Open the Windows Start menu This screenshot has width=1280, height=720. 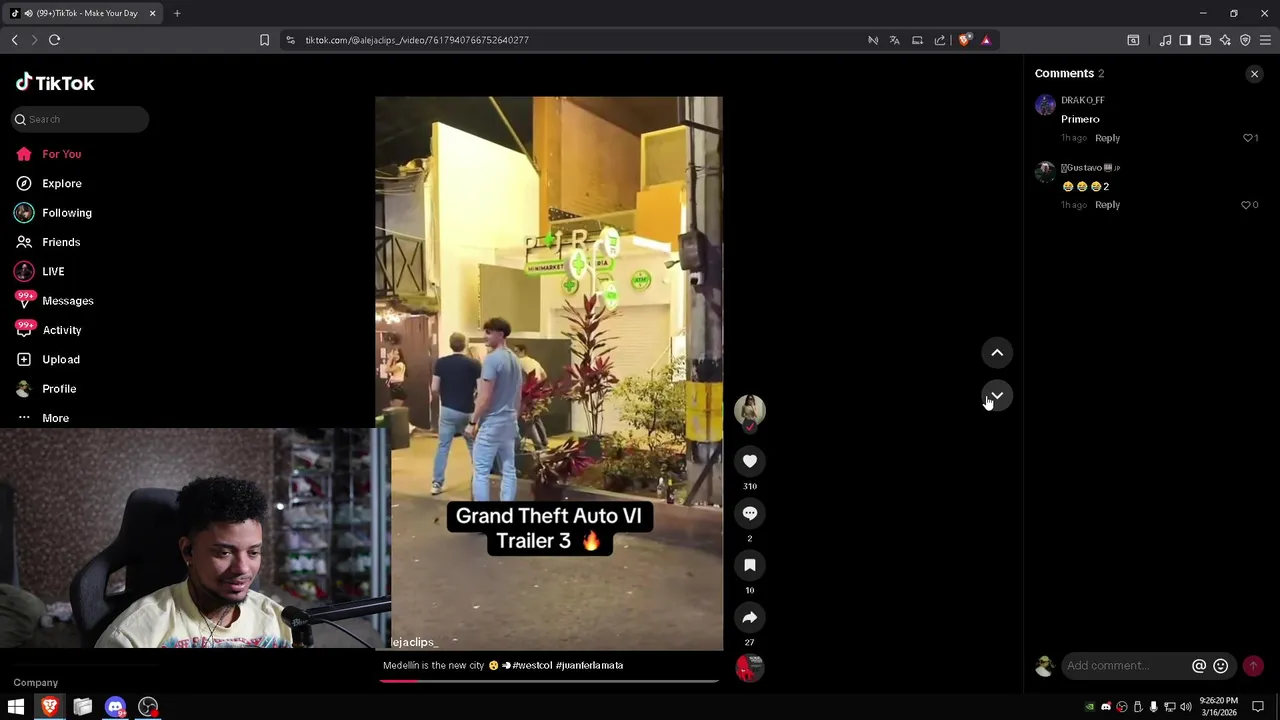(16, 707)
